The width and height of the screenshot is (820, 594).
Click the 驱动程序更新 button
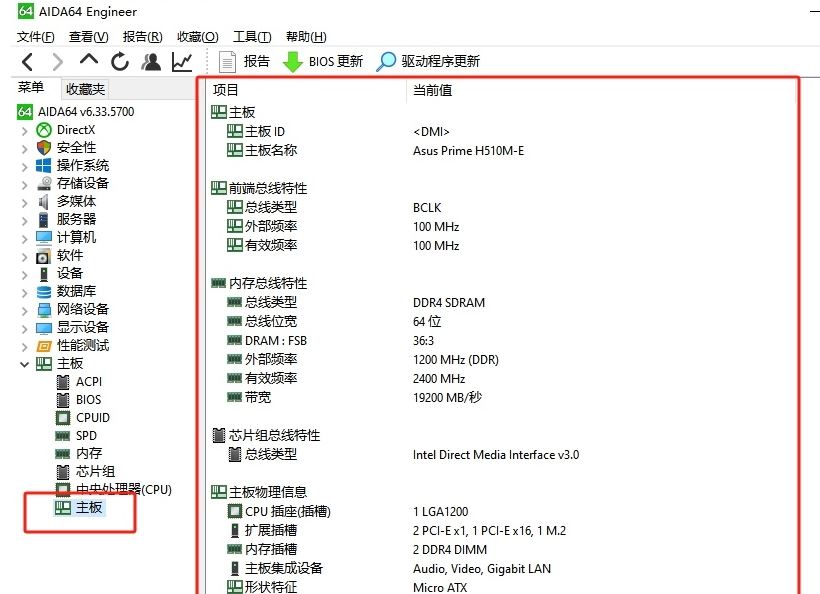(428, 62)
